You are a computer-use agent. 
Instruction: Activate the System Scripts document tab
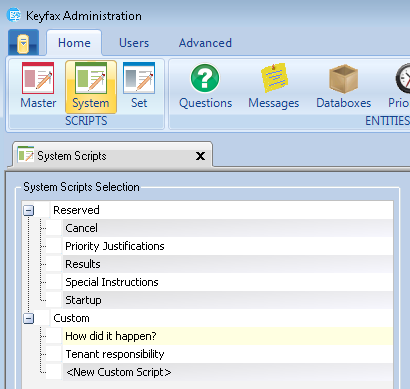(112, 155)
